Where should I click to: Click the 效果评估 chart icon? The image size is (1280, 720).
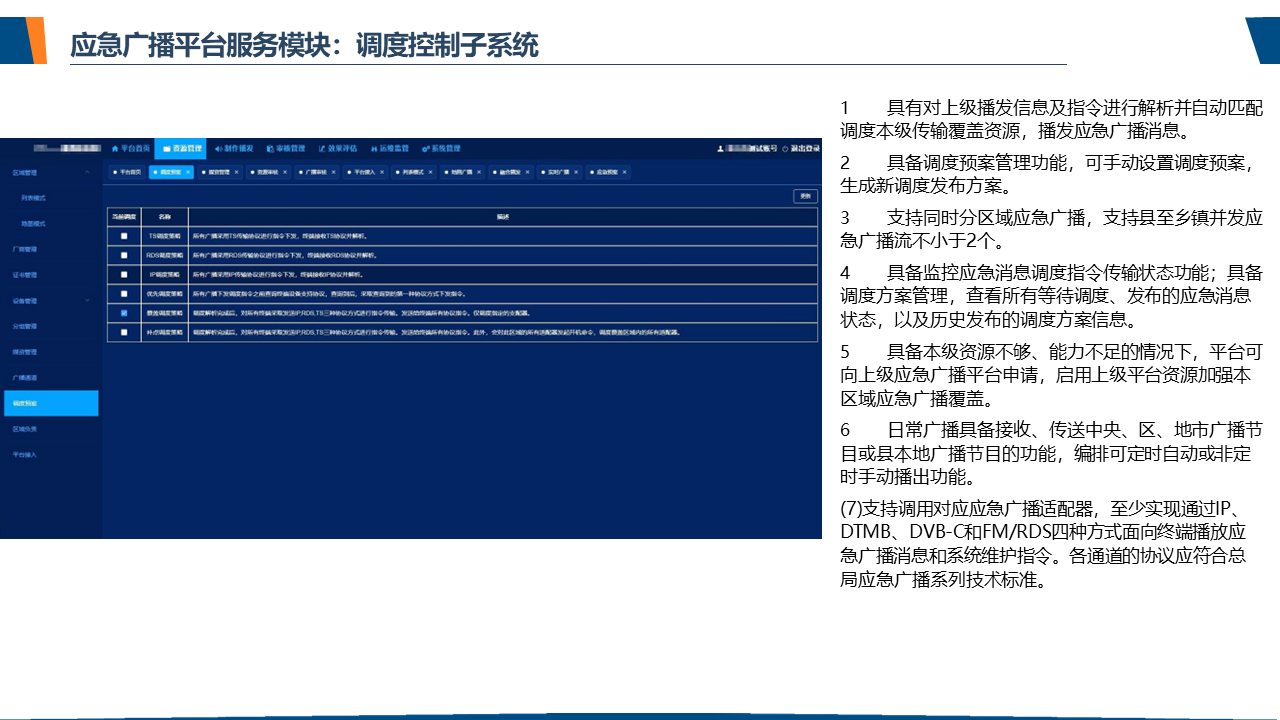tap(322, 148)
